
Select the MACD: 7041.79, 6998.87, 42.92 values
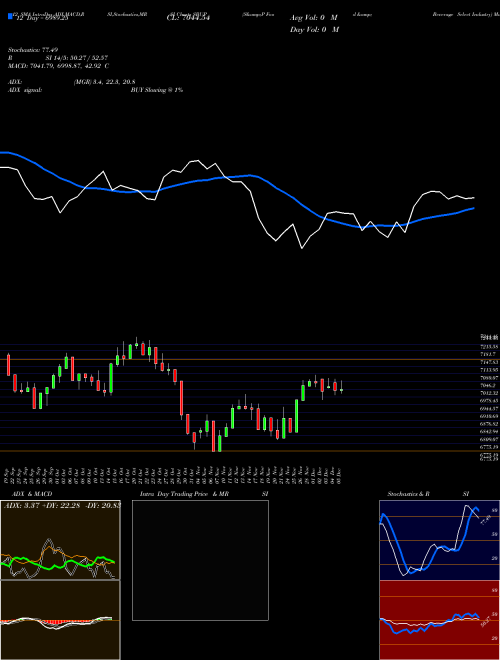point(59,66)
